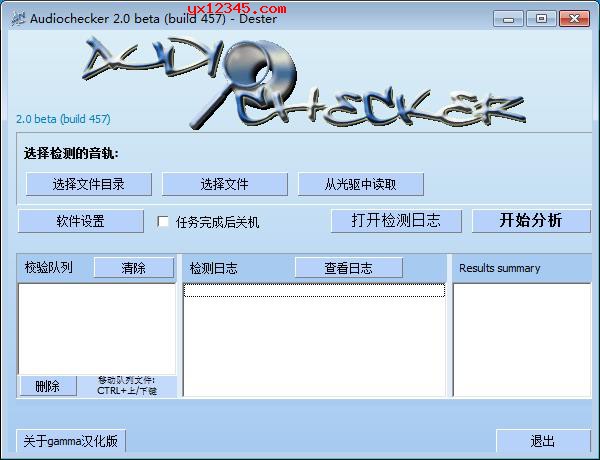Select the first row in the 检测日志 list
600x460 pixels.
(314, 290)
